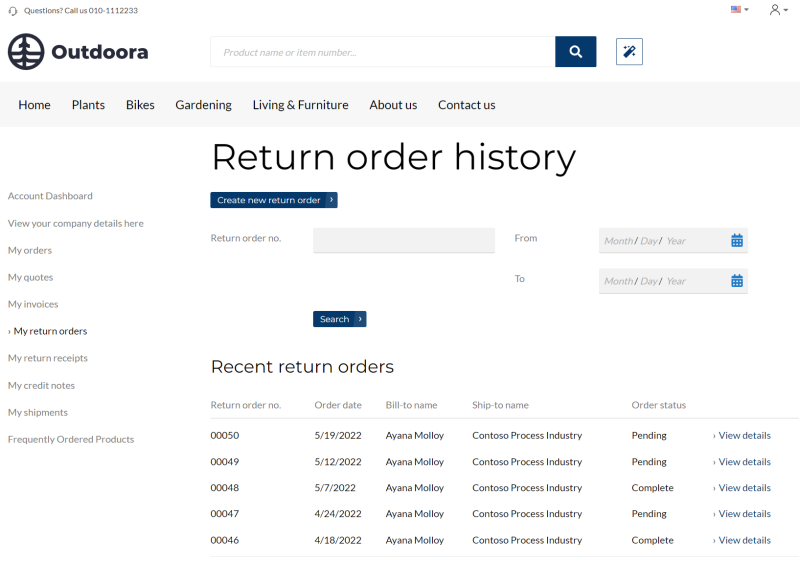Open the user account menu
The height and width of the screenshot is (570, 800).
(x=779, y=10)
